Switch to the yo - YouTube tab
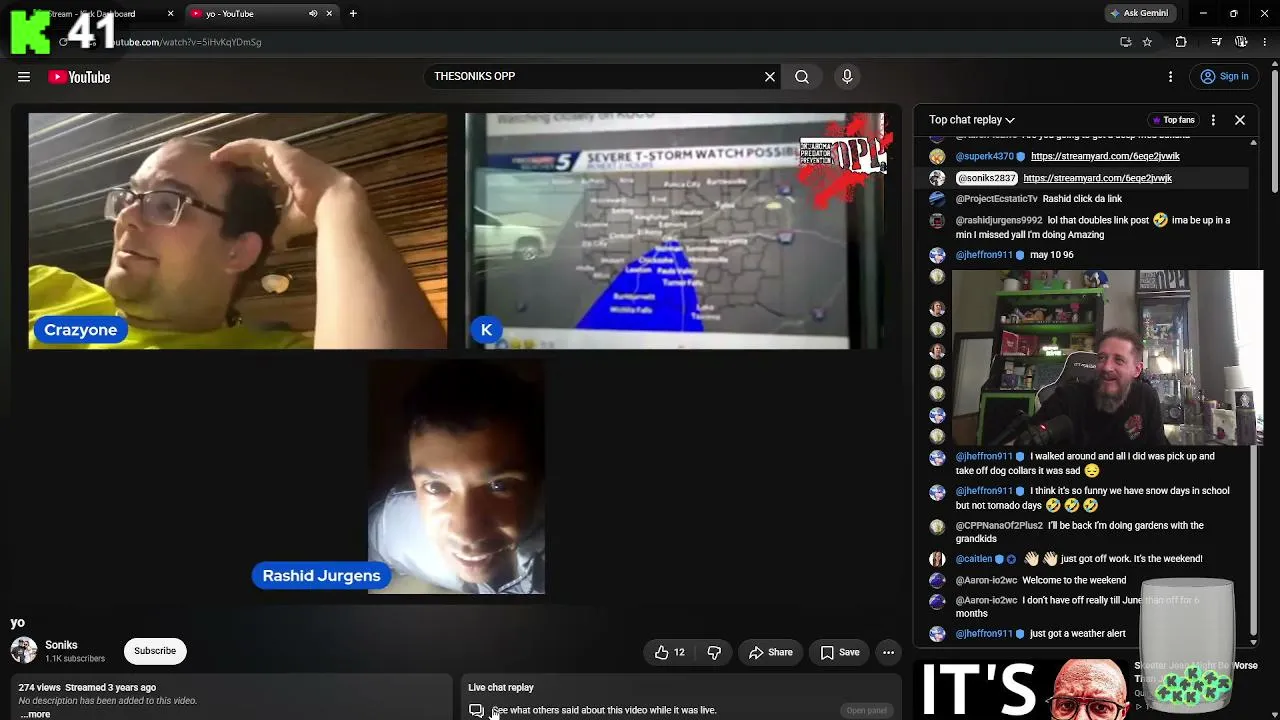This screenshot has width=1280, height=720. 262,14
